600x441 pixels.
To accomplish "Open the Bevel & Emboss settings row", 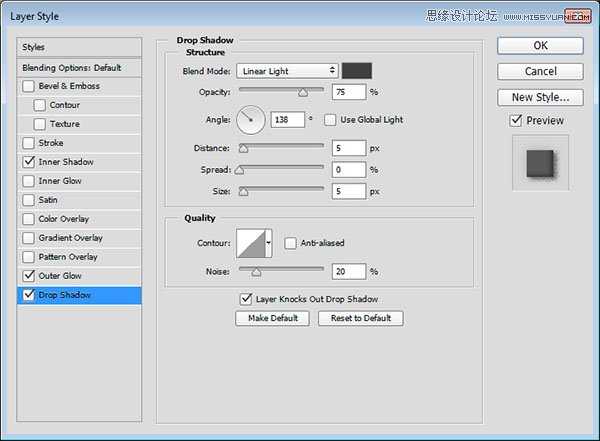I will (x=79, y=86).
